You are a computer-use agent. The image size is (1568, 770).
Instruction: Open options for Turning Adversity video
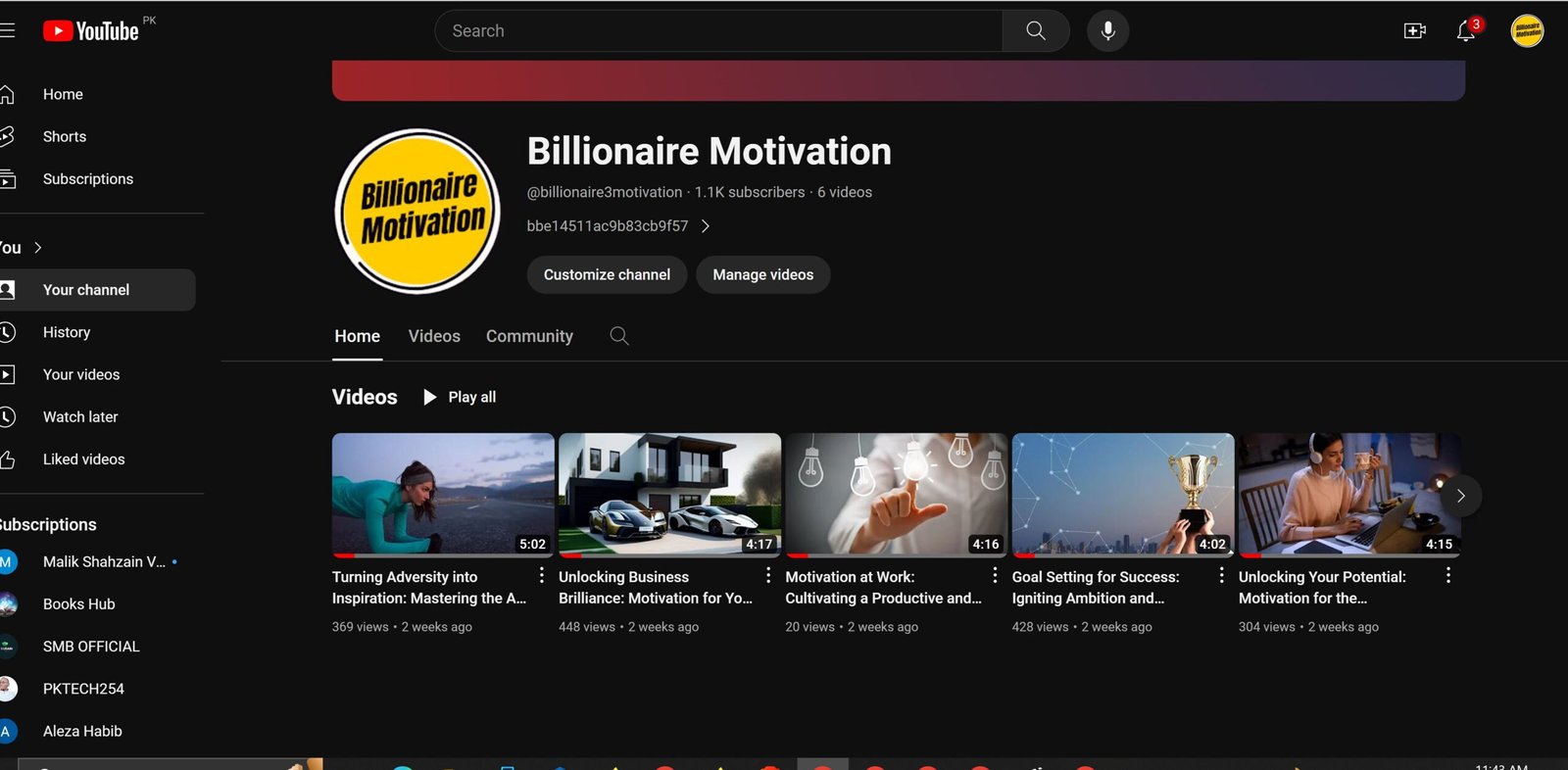tap(541, 576)
